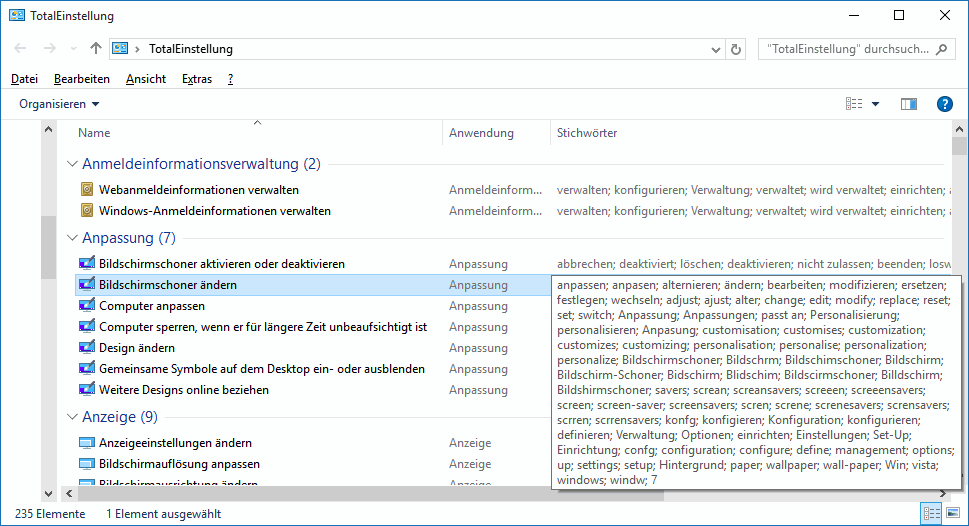Click icon of Anzeigeeinstellungen ändern entry
The image size is (969, 526).
[87, 443]
